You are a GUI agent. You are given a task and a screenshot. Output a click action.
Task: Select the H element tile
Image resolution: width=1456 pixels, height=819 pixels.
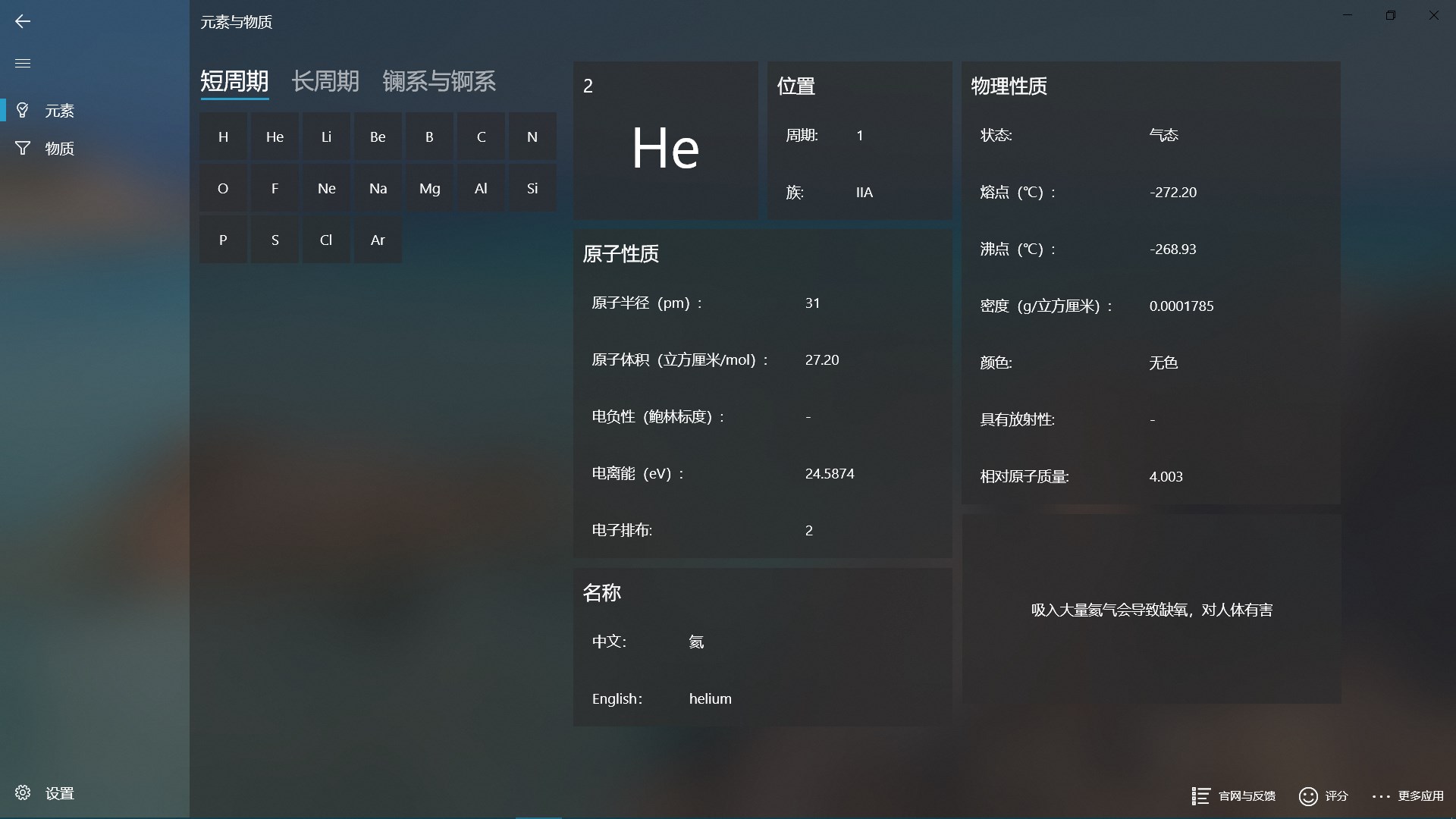point(223,137)
